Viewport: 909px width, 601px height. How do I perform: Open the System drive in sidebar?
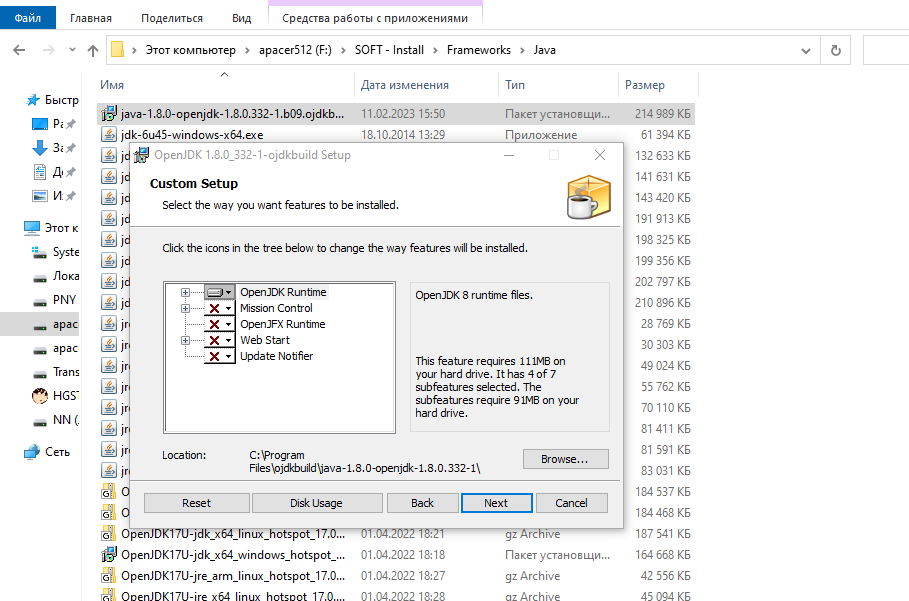tap(56, 252)
